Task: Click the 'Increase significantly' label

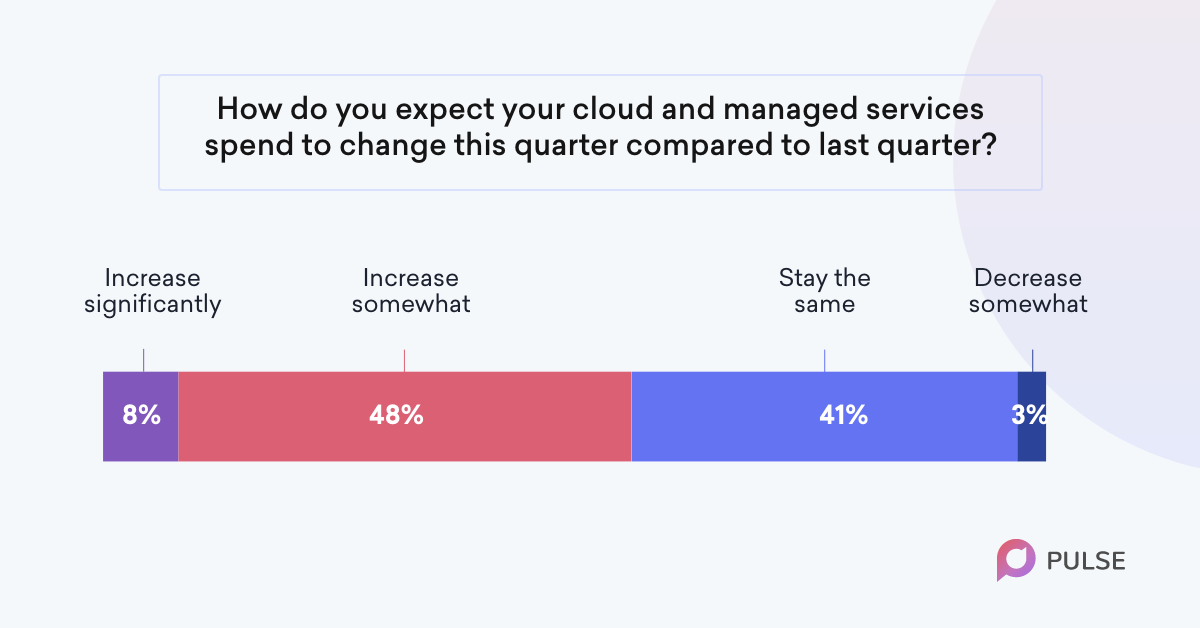Action: [x=152, y=291]
